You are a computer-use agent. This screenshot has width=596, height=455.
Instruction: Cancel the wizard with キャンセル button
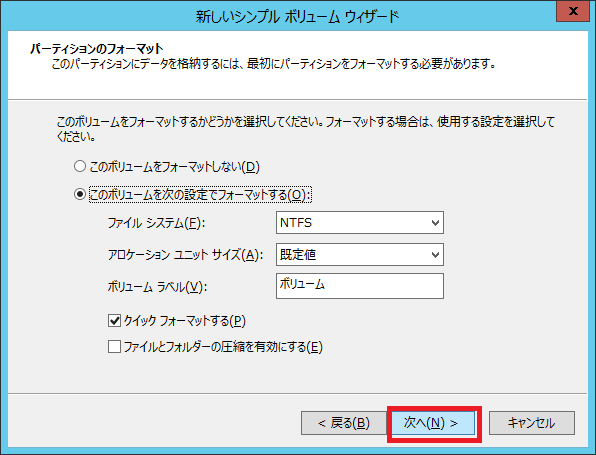(x=532, y=423)
